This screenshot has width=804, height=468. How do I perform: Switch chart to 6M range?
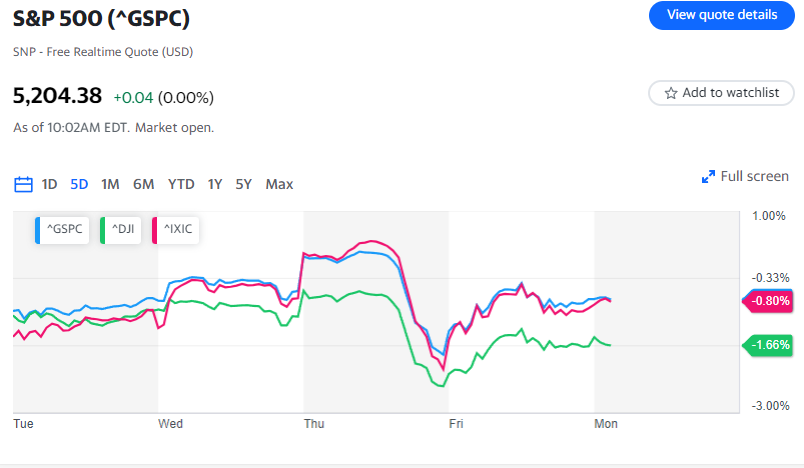[x=143, y=184]
